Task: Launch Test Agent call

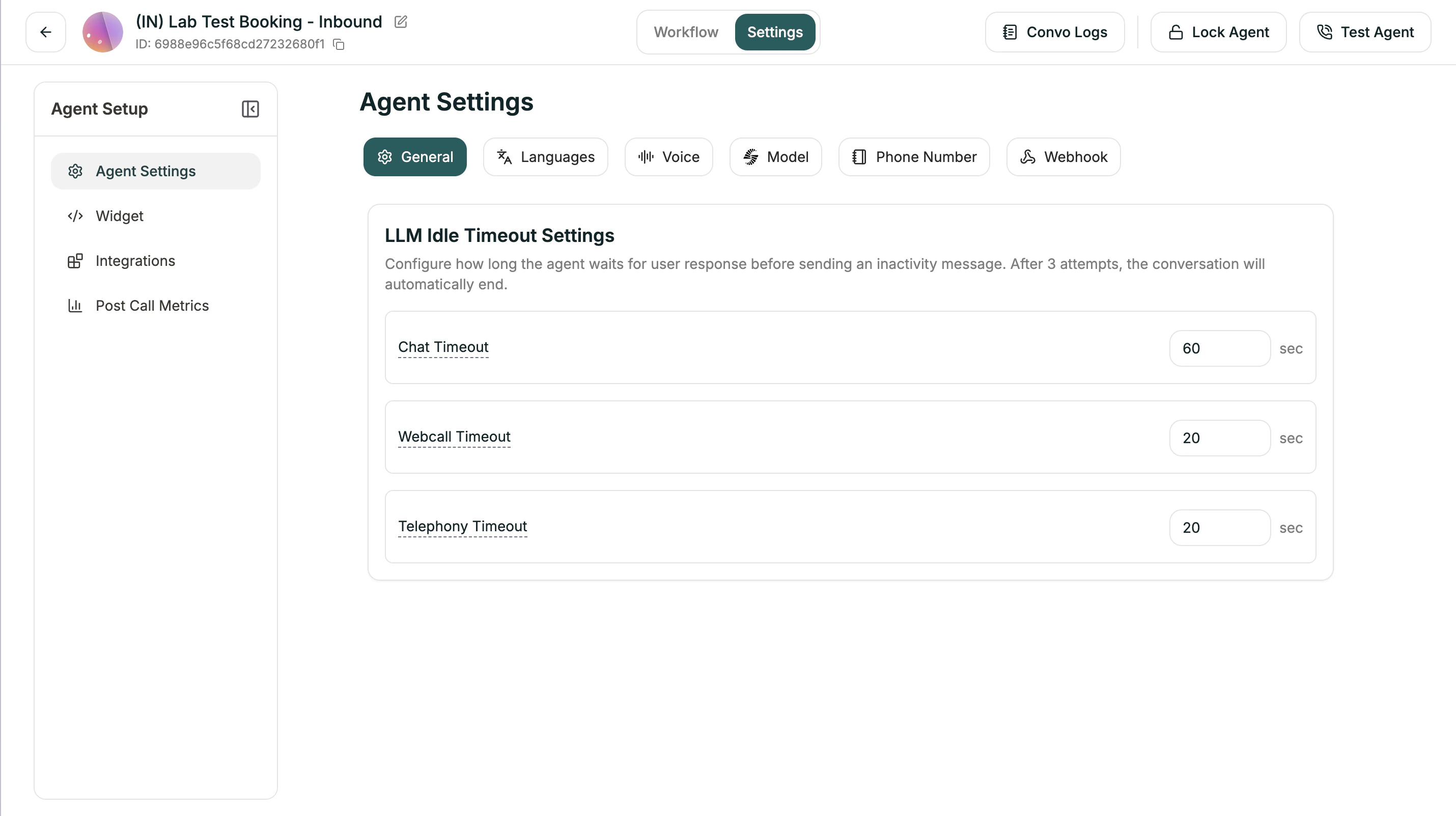Action: [x=1364, y=32]
